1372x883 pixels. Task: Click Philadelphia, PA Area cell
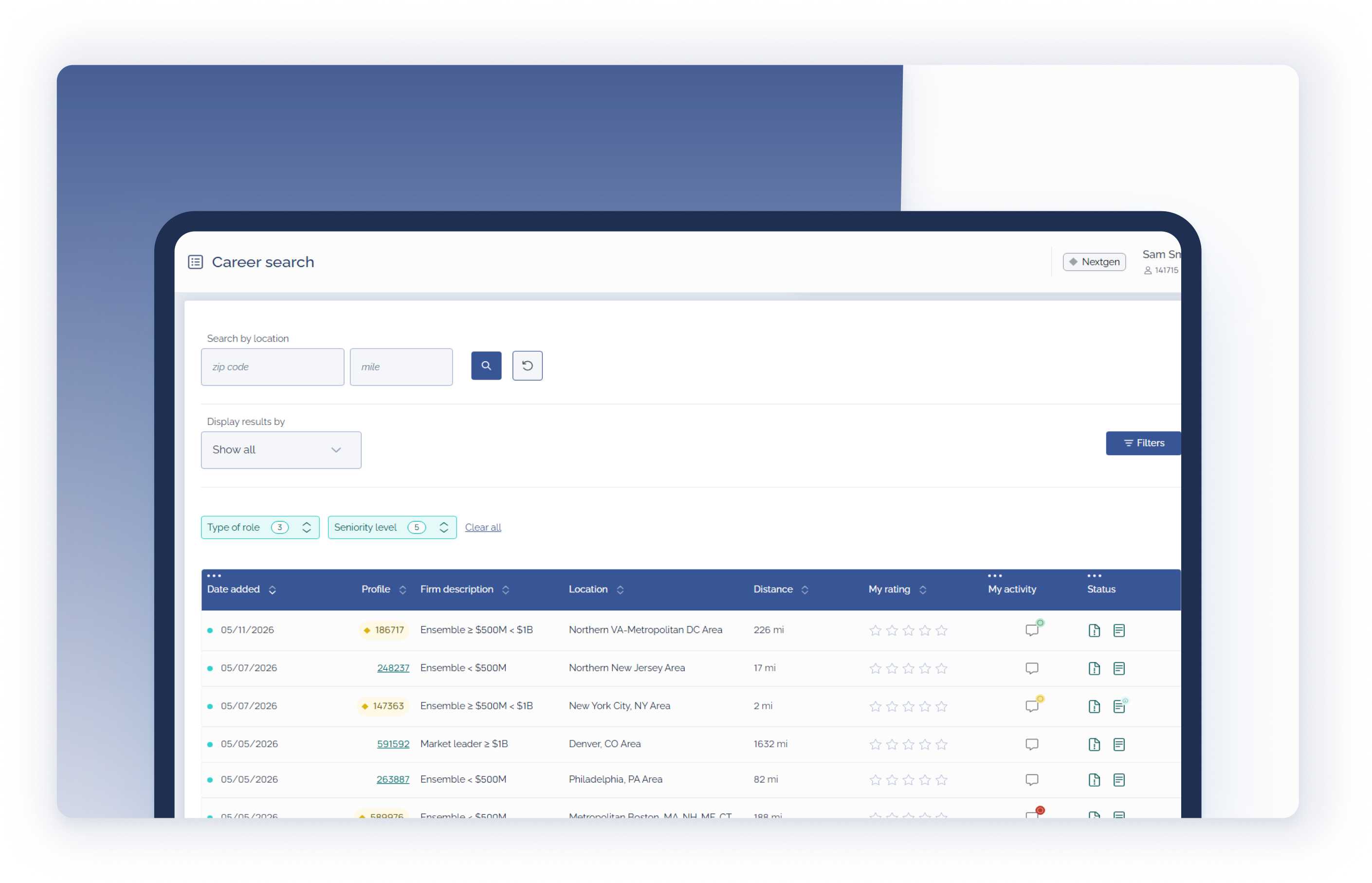click(x=615, y=779)
